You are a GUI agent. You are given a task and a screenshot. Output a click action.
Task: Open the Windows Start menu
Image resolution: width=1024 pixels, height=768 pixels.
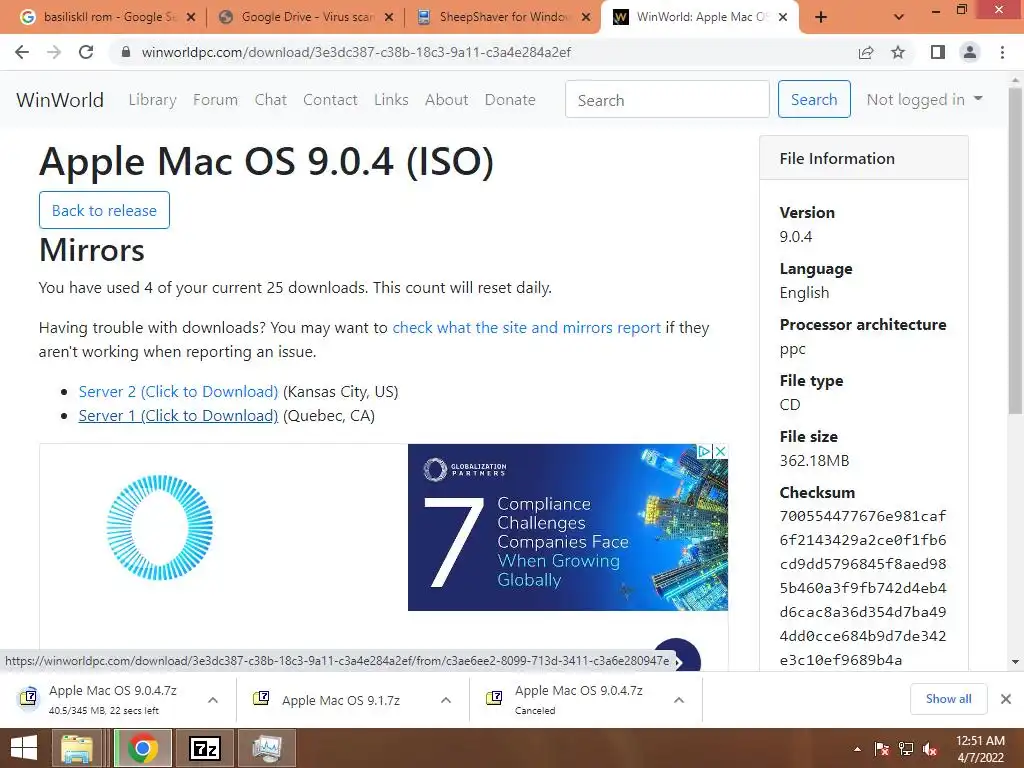pyautogui.click(x=24, y=748)
